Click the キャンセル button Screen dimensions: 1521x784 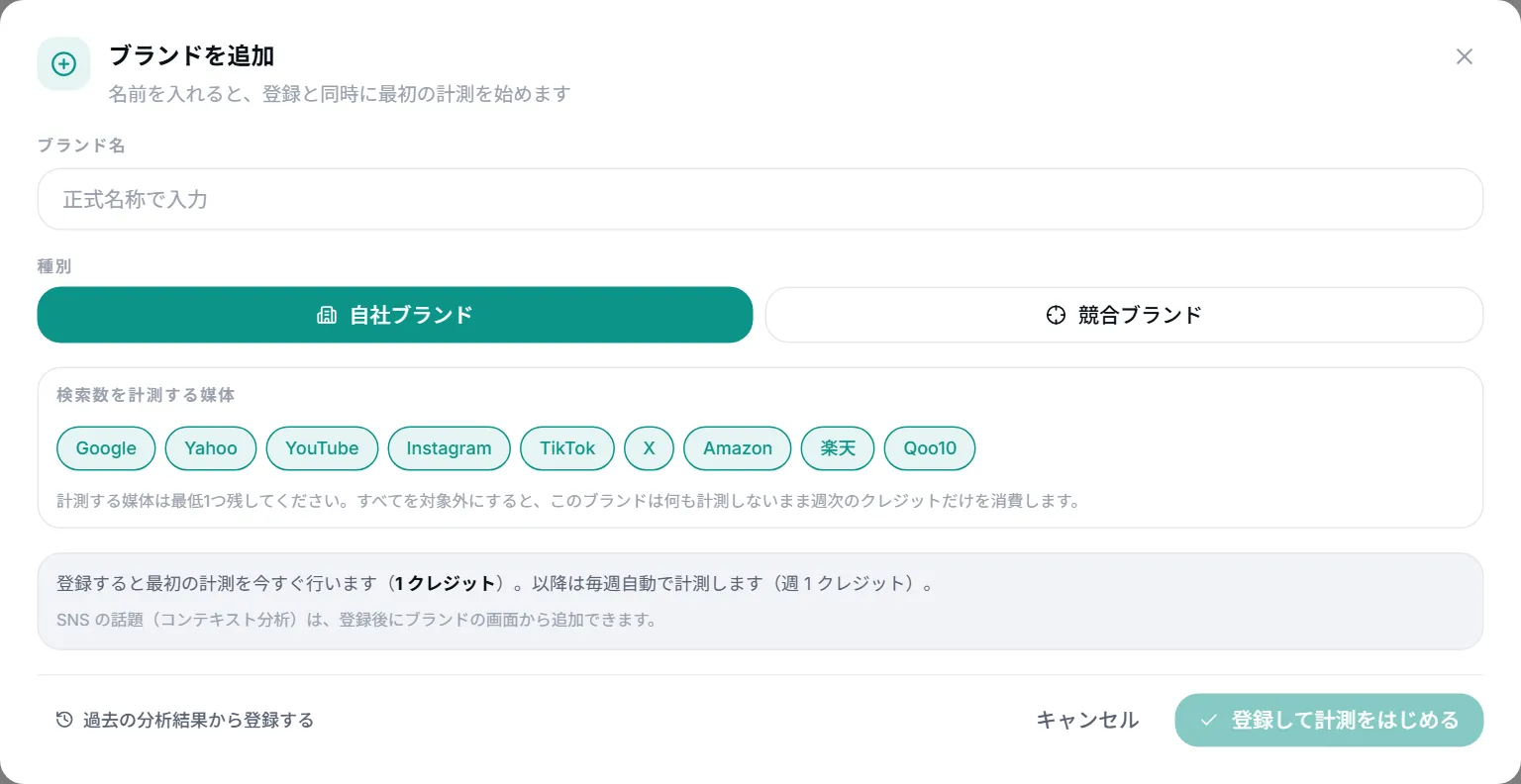[x=1087, y=720]
